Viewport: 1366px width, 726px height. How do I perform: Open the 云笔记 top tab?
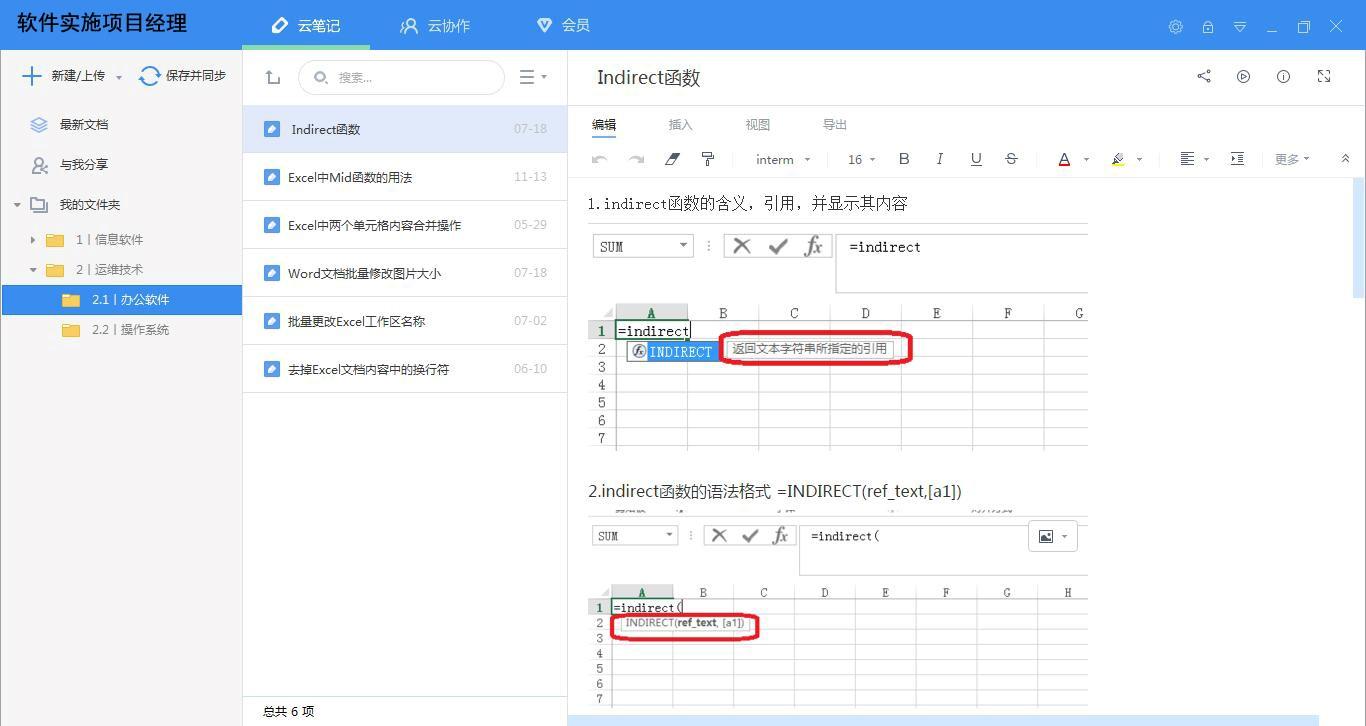coord(306,25)
